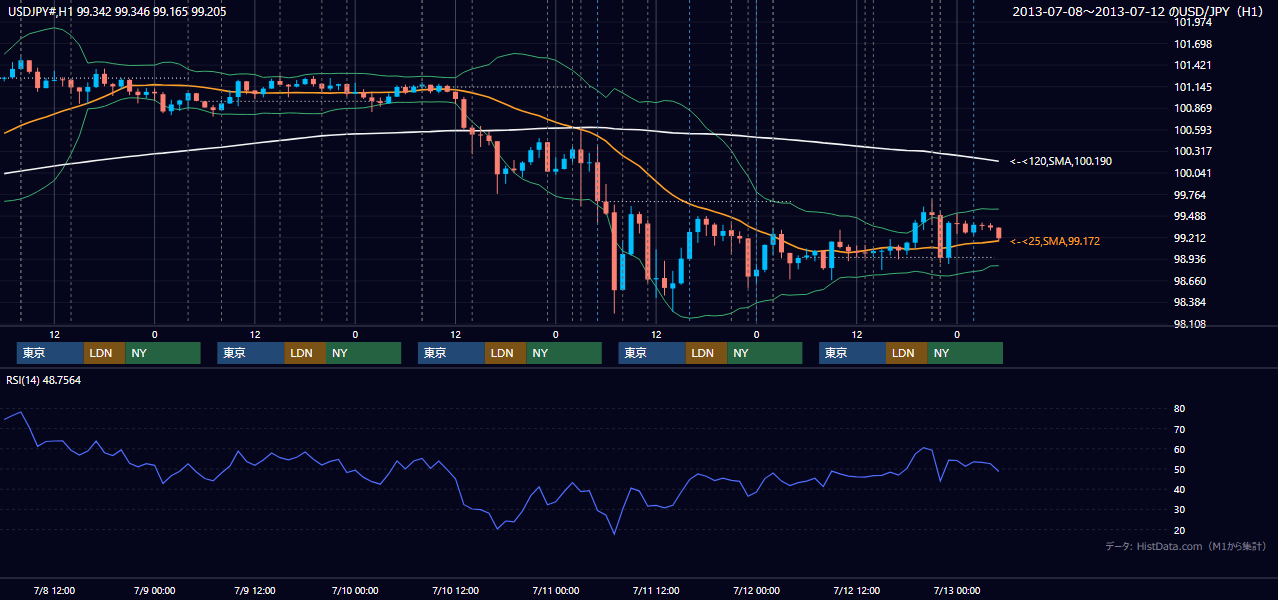Click the 120 SMA 100.190 label
1278x600 pixels.
click(x=1061, y=161)
